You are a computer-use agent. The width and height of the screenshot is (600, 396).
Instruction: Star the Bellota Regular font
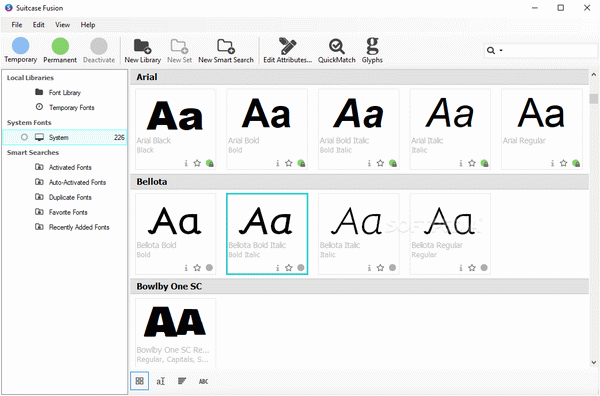pos(472,268)
